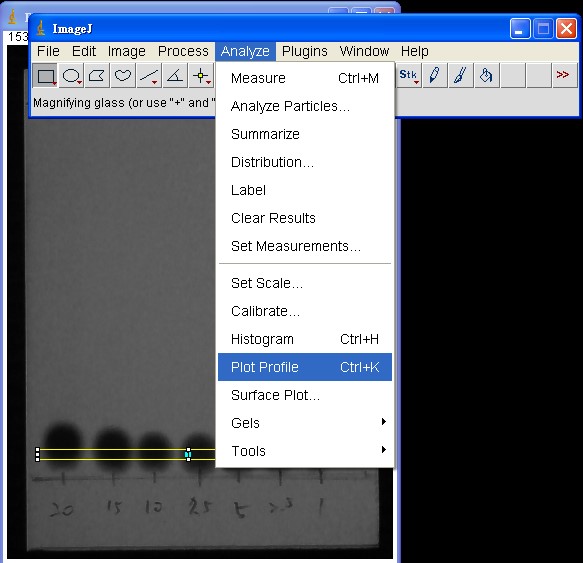
Task: Choose Summarize in the menu
Action: pyautogui.click(x=305, y=134)
